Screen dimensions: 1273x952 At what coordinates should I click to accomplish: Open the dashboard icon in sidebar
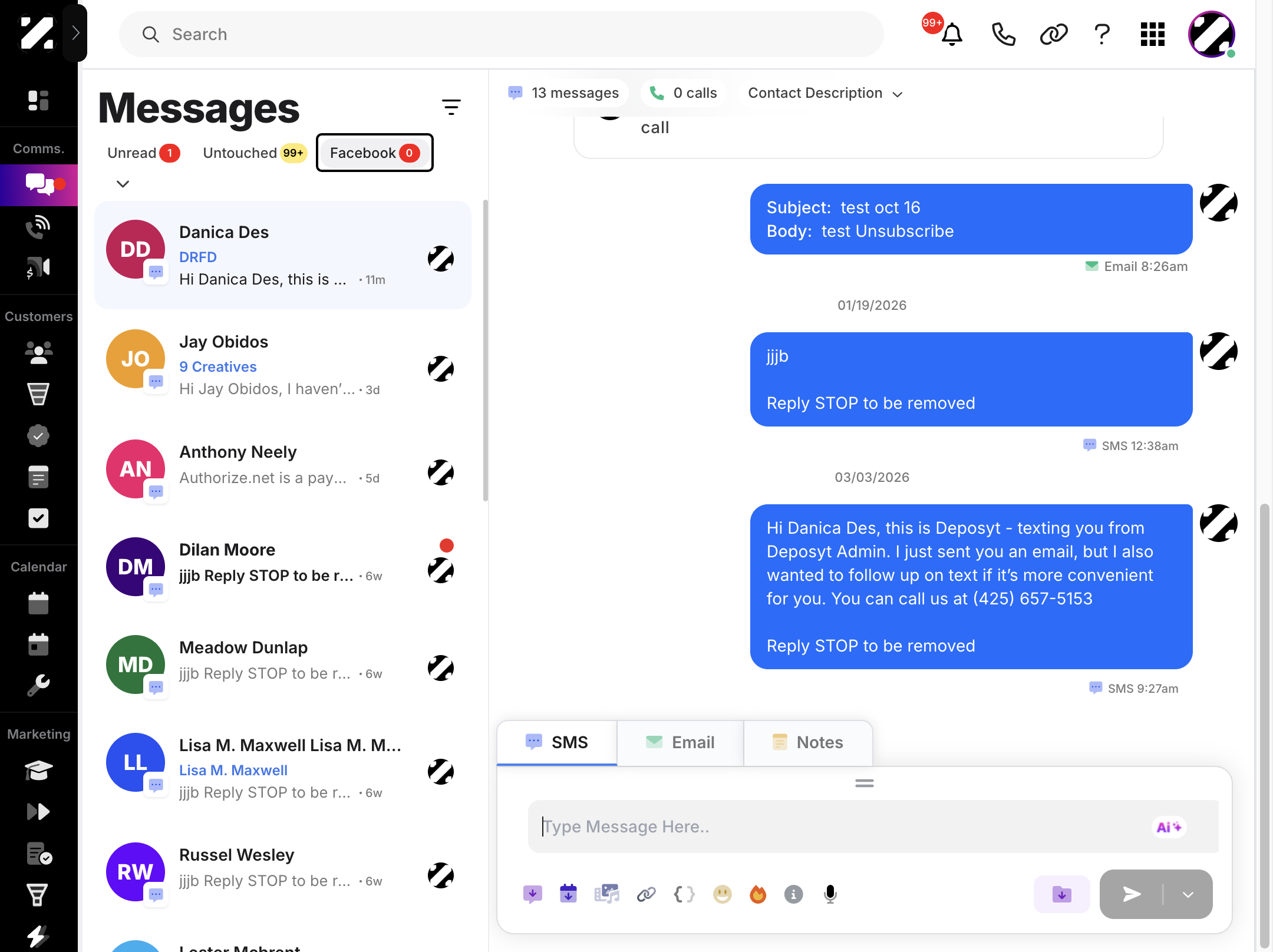click(38, 101)
